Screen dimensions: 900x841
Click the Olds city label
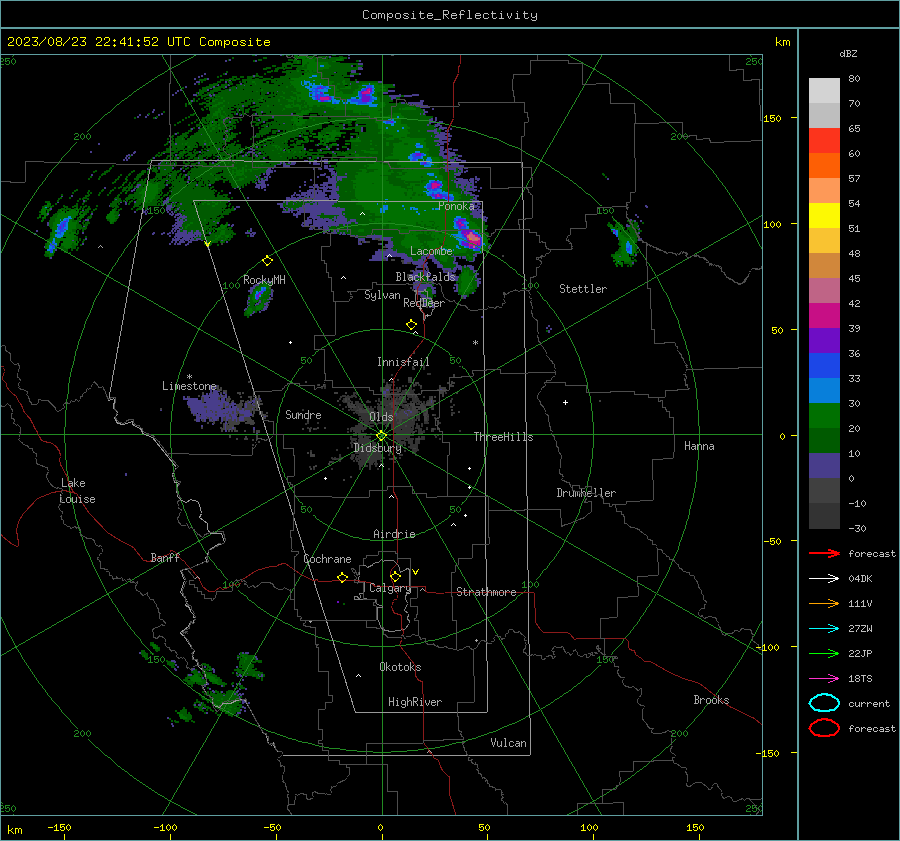point(381,417)
